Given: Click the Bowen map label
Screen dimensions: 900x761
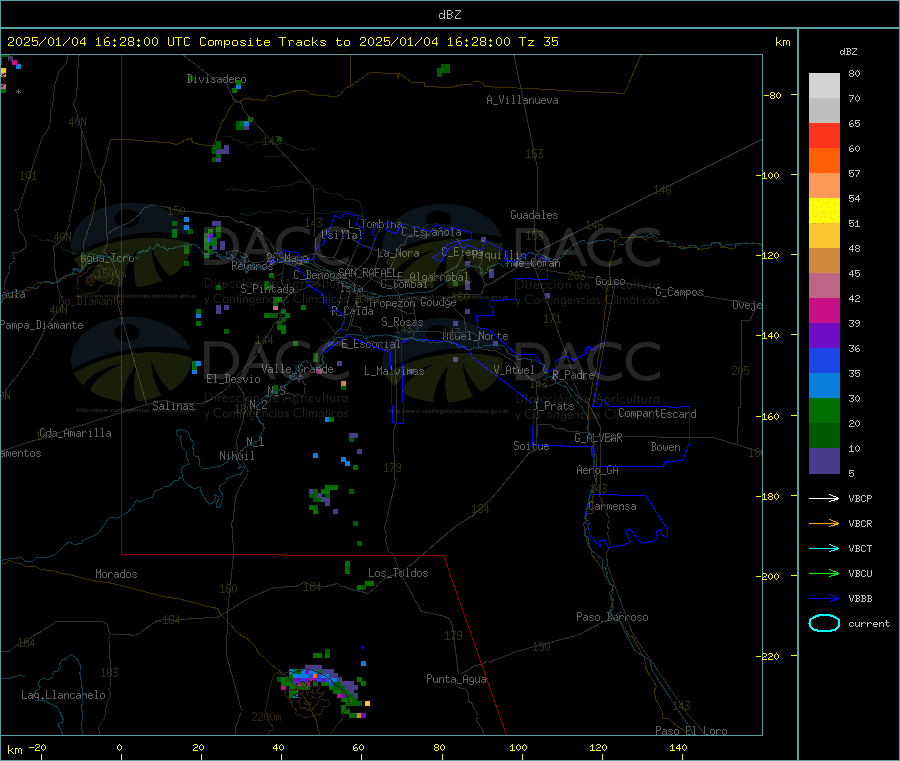Looking at the screenshot, I should coord(665,447).
